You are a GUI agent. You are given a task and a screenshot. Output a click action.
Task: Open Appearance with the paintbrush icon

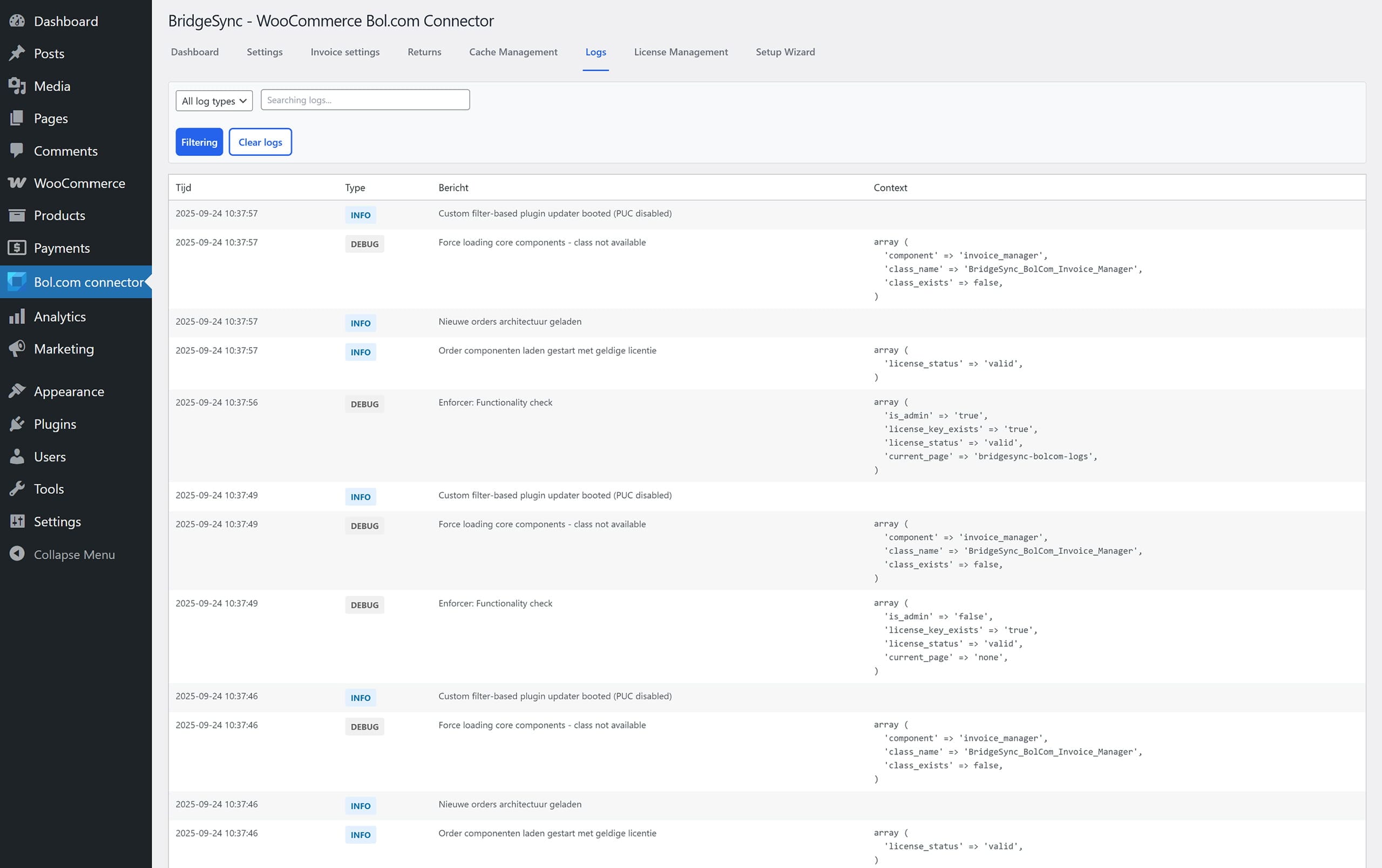click(x=17, y=391)
